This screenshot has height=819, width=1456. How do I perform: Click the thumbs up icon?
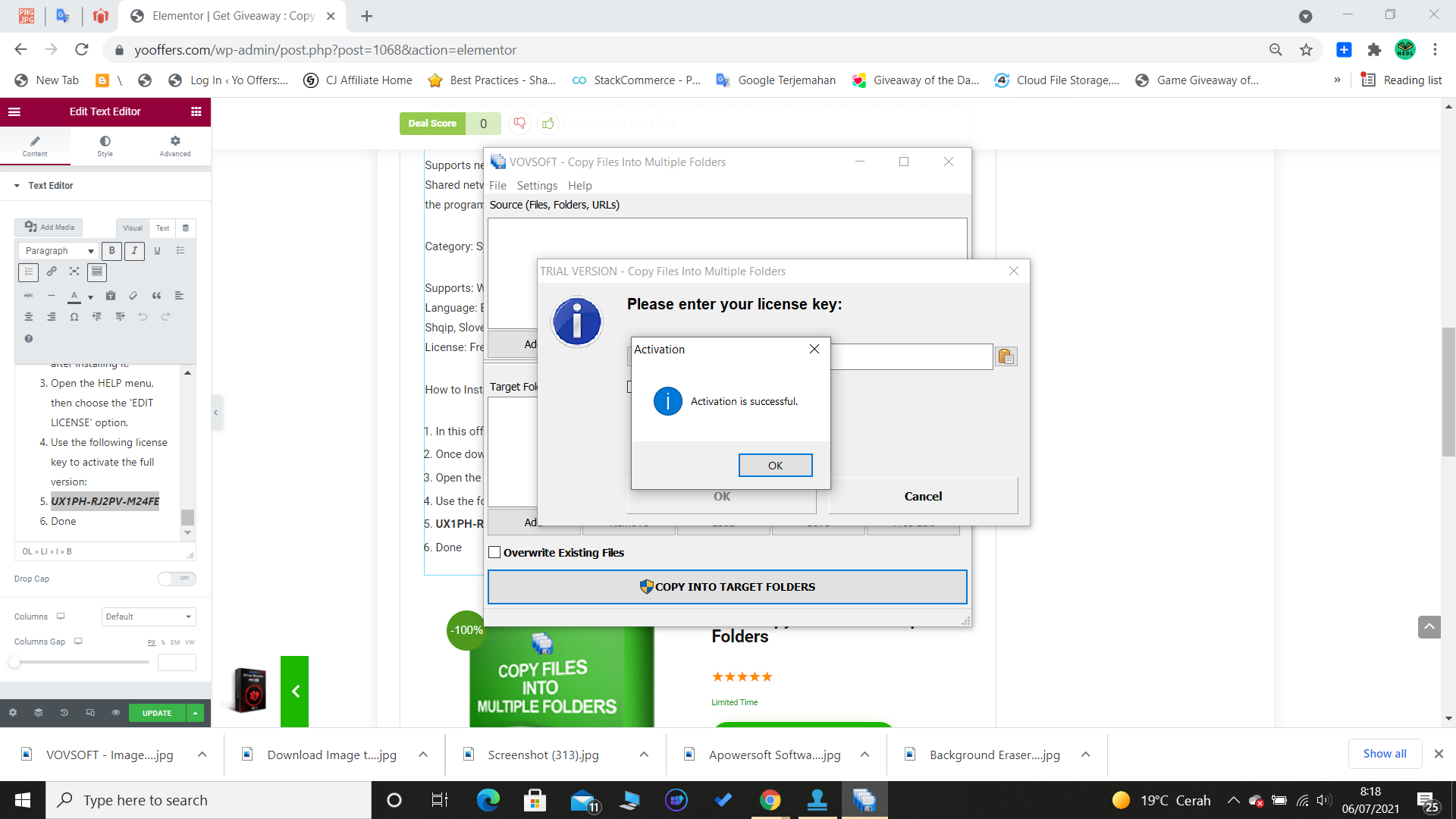tap(548, 123)
